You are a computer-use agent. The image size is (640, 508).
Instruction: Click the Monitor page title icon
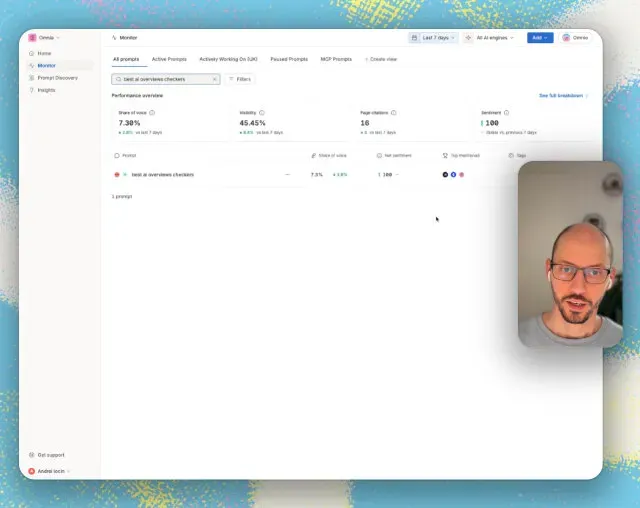114,38
